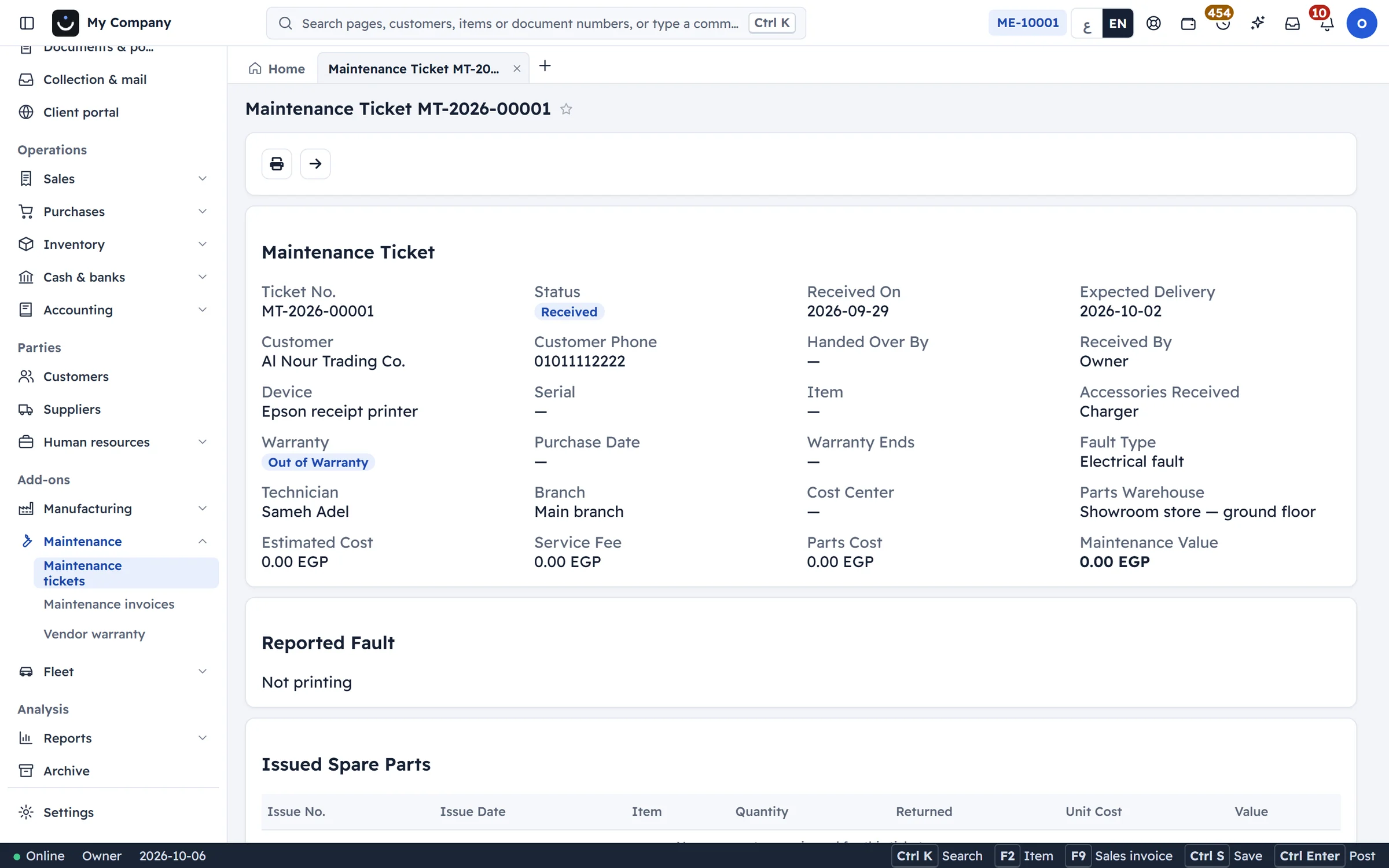The height and width of the screenshot is (868, 1389).
Task: Expand the Human resources menu
Action: point(113,442)
